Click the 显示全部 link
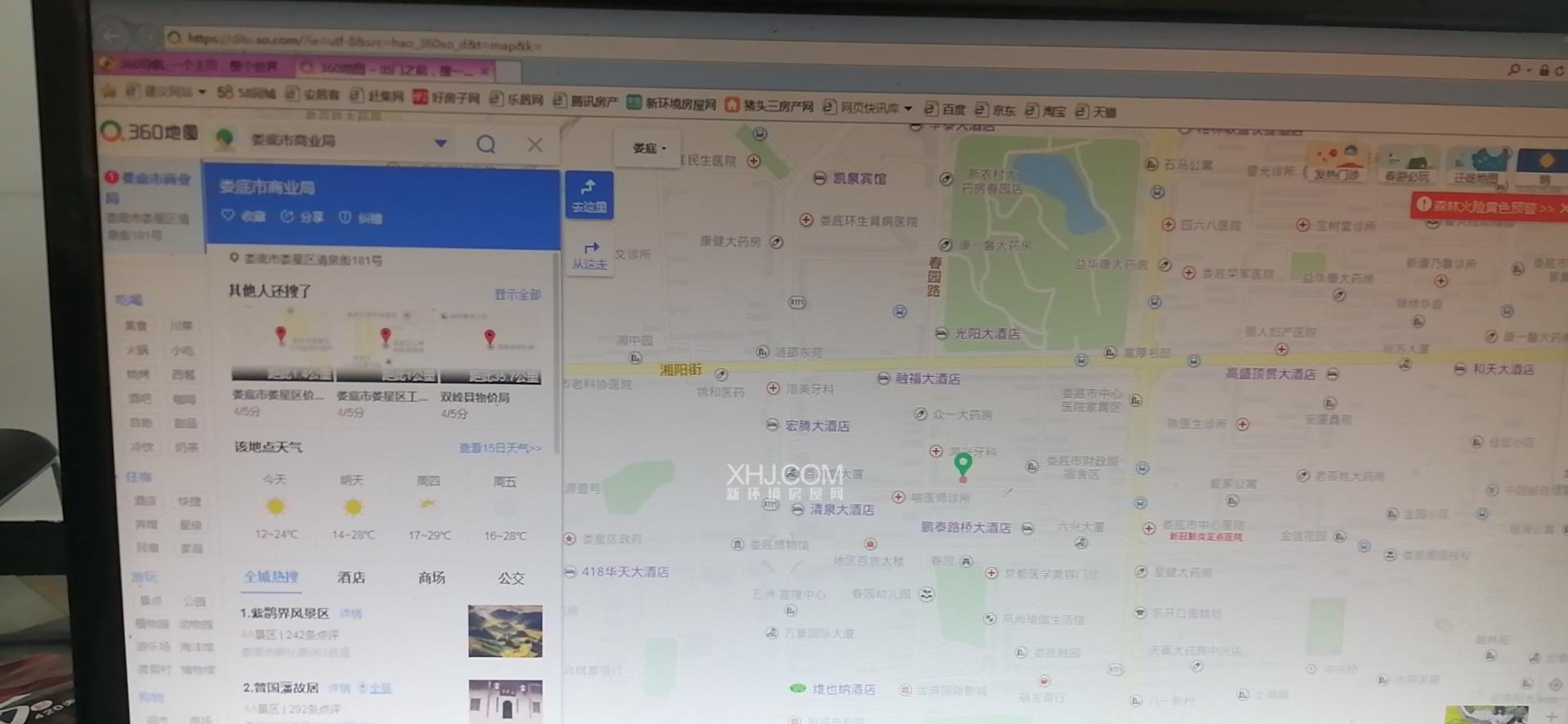The width and height of the screenshot is (1568, 724). [x=518, y=294]
